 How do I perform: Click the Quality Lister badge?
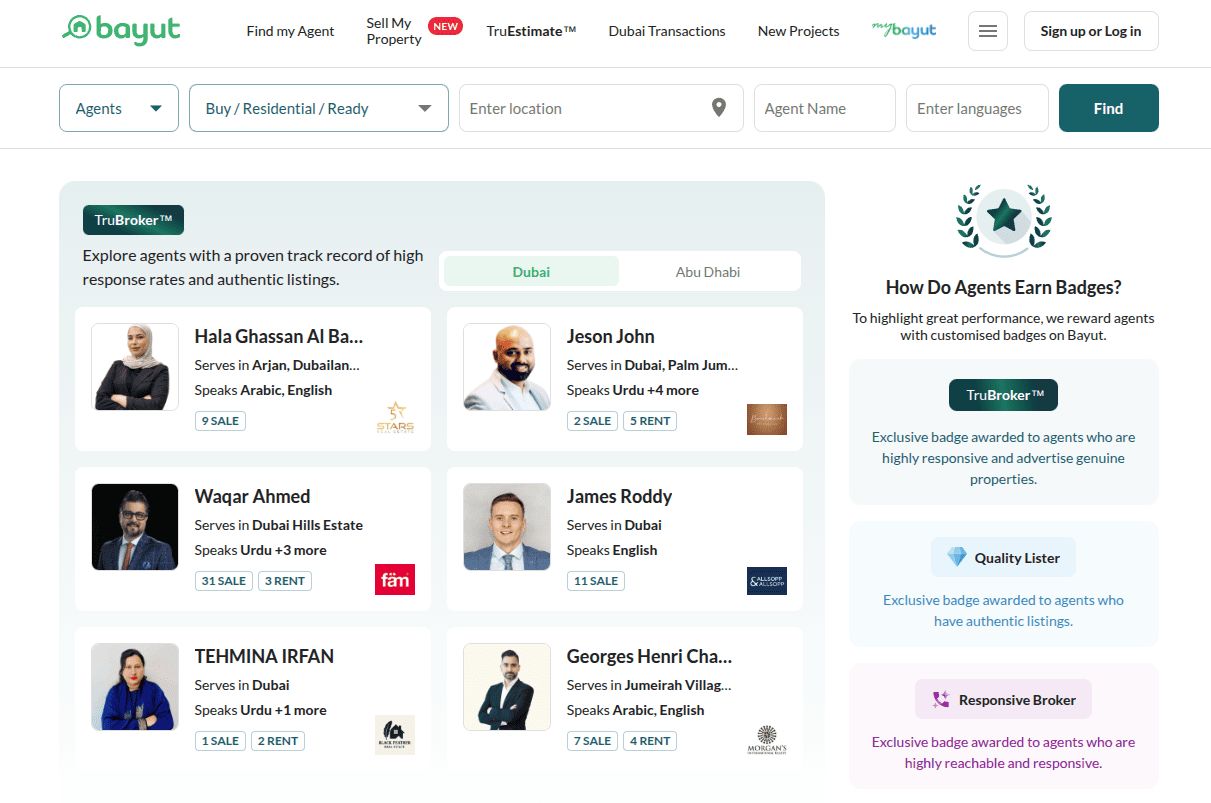click(1003, 558)
